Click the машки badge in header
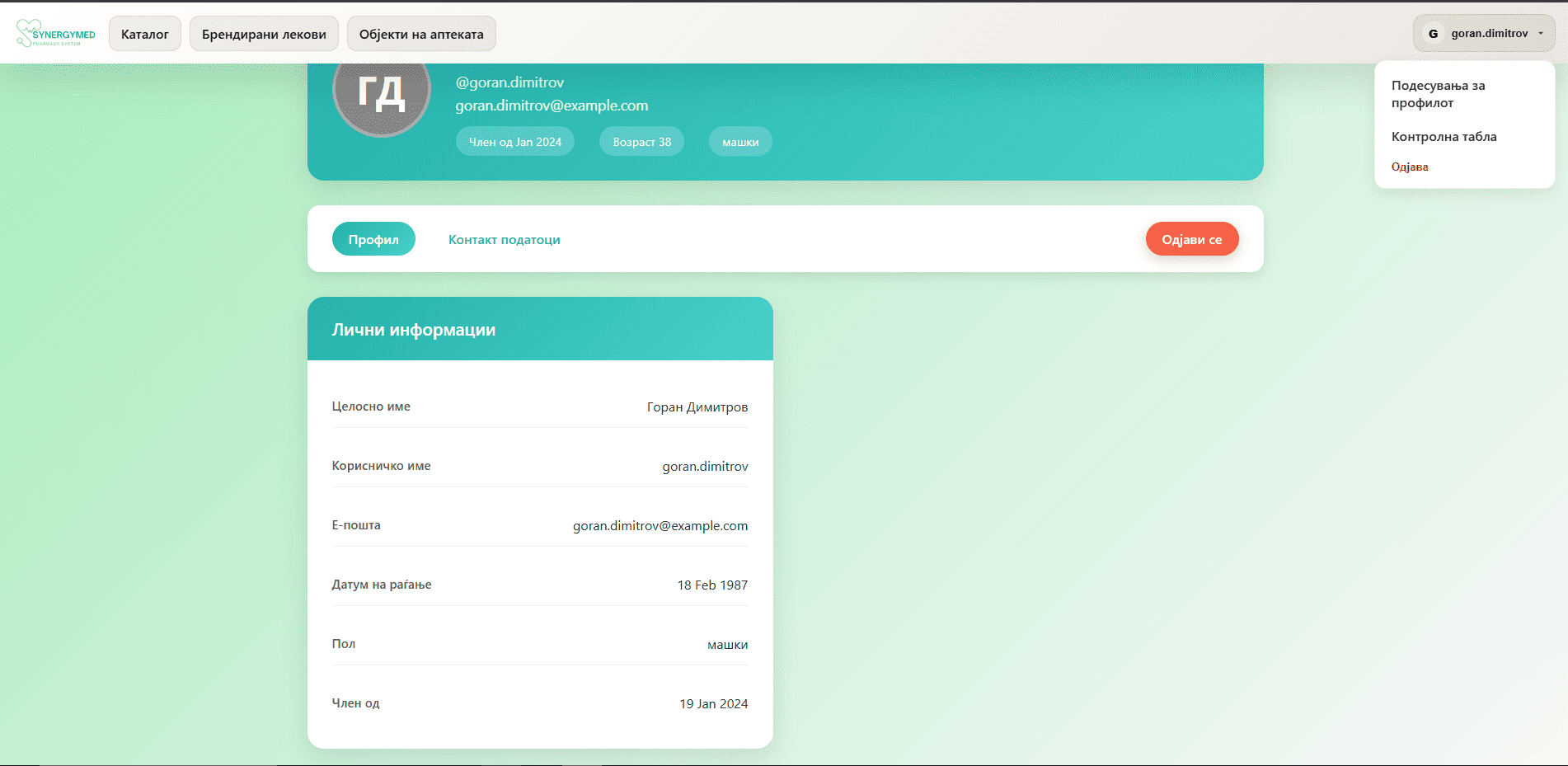The height and width of the screenshot is (766, 1568). [x=740, y=142]
